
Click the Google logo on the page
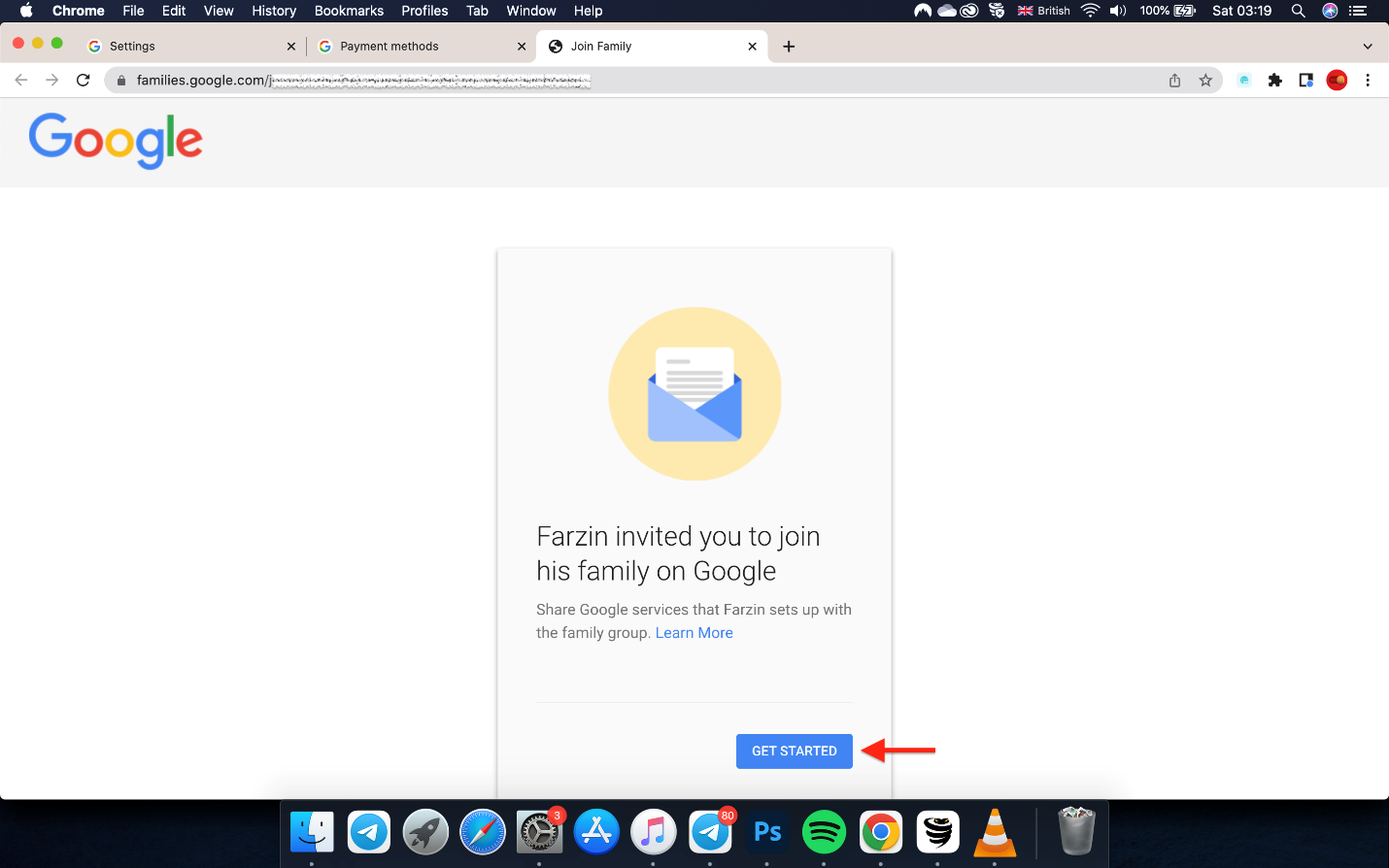(x=116, y=141)
